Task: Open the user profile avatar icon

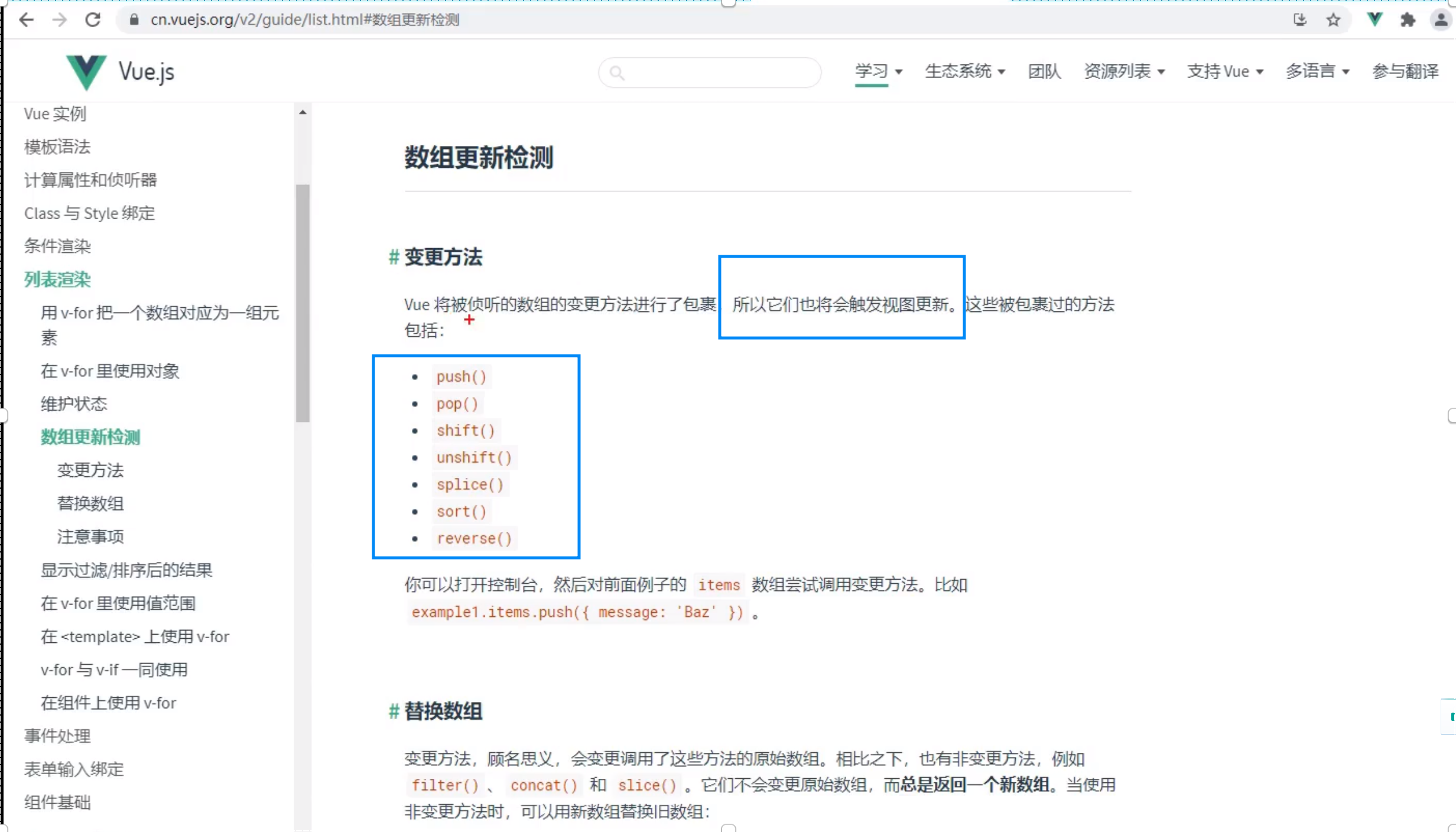Action: click(x=1441, y=20)
